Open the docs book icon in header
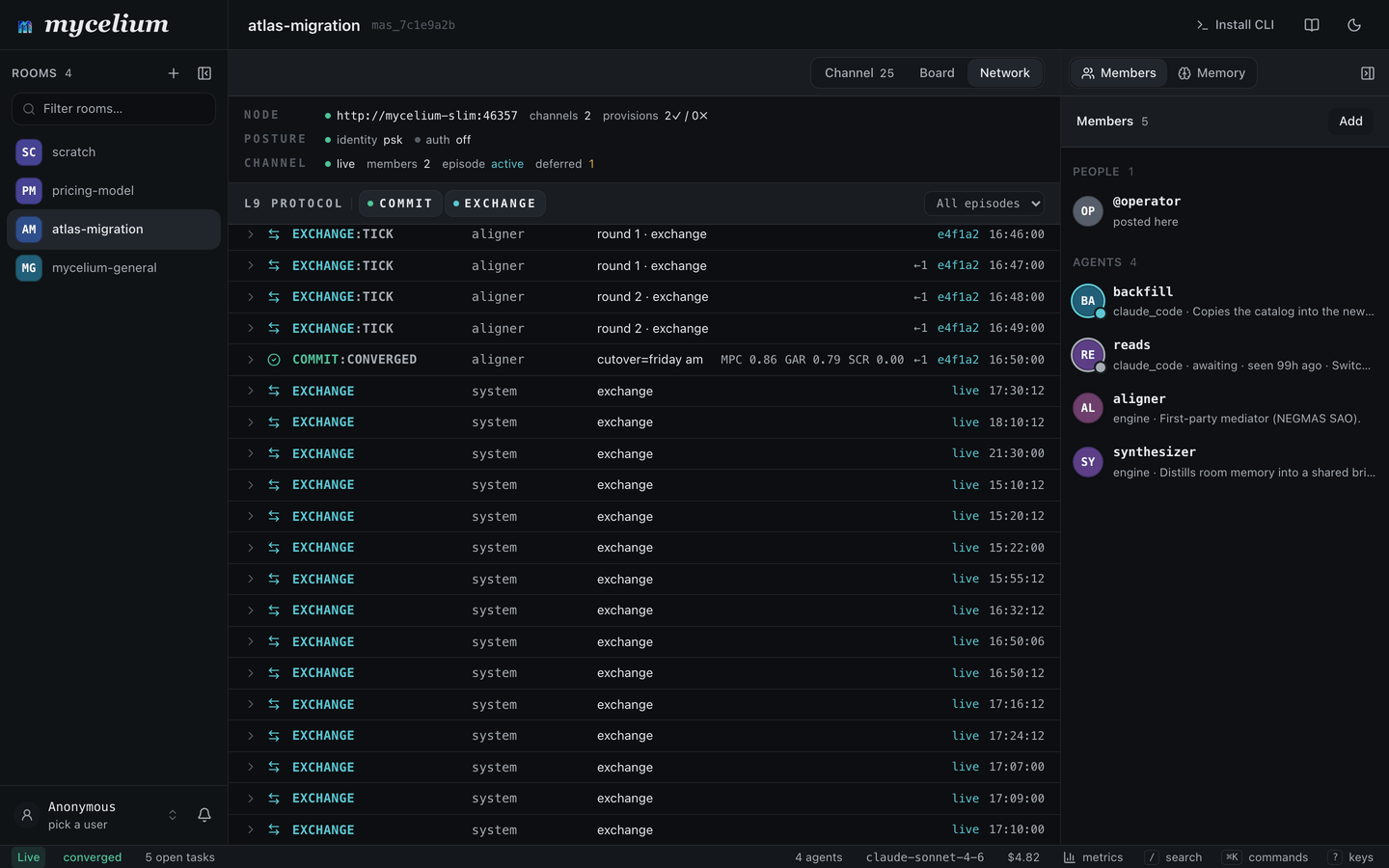 (x=1312, y=25)
